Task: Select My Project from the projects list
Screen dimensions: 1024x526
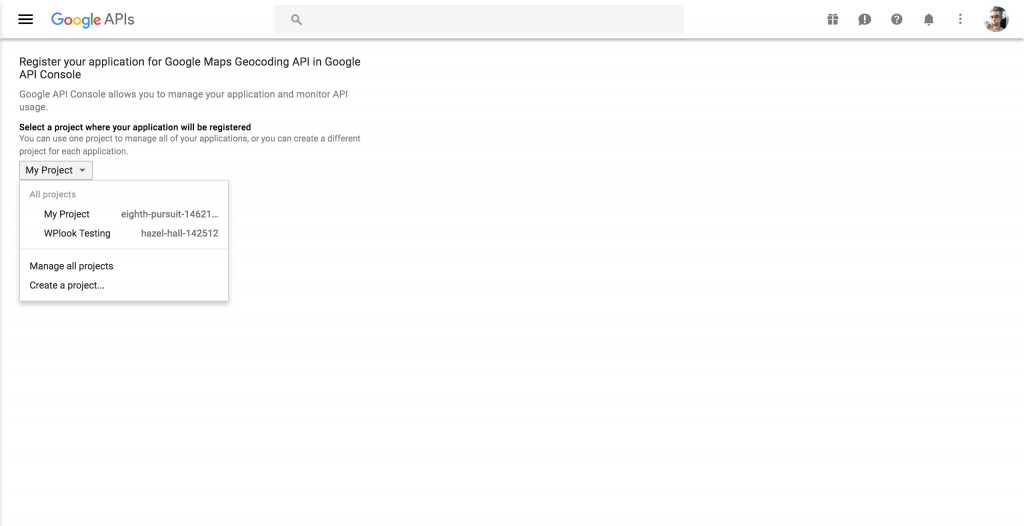Action: pyautogui.click(x=67, y=214)
